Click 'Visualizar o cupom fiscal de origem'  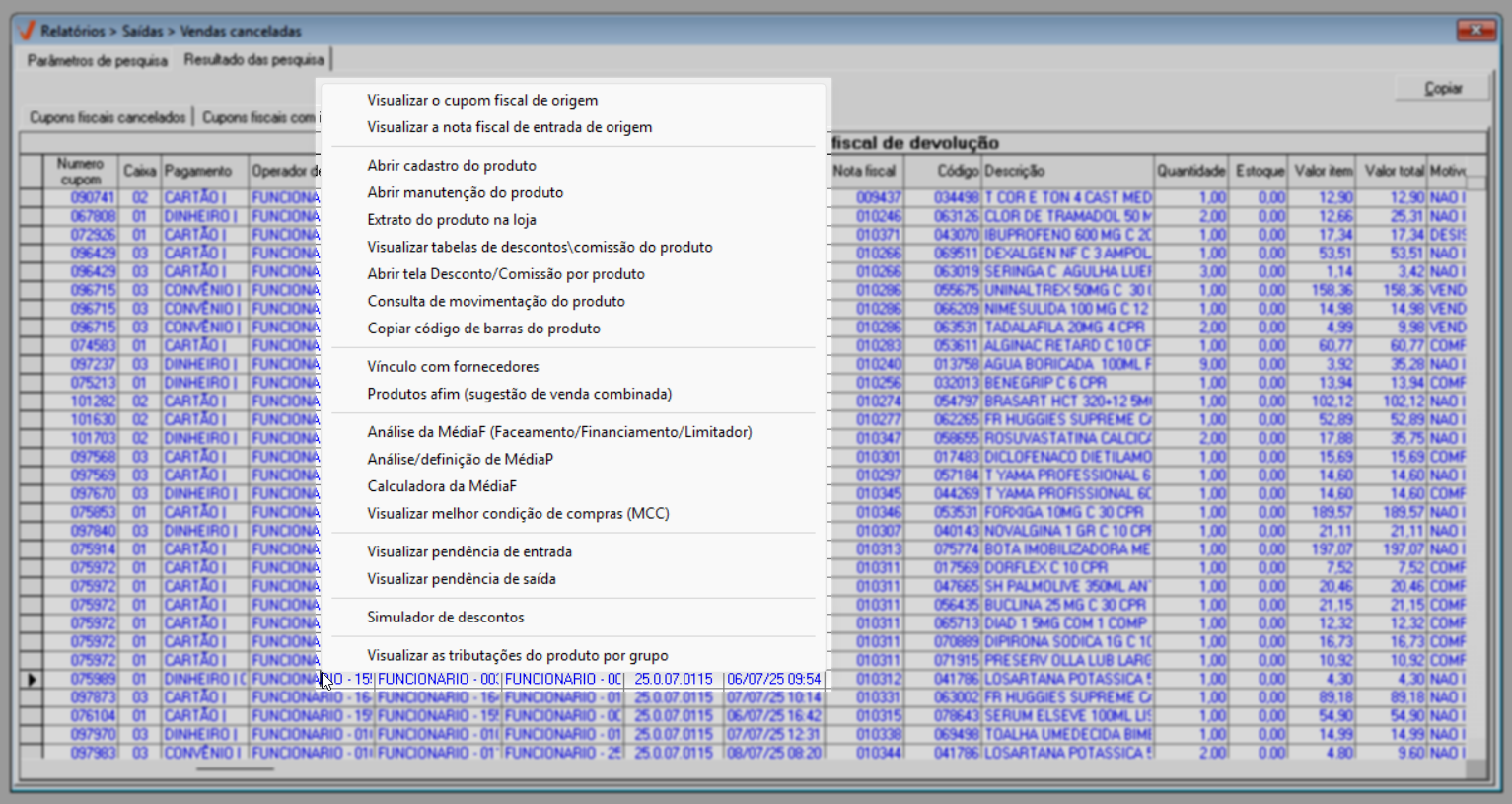click(x=482, y=100)
